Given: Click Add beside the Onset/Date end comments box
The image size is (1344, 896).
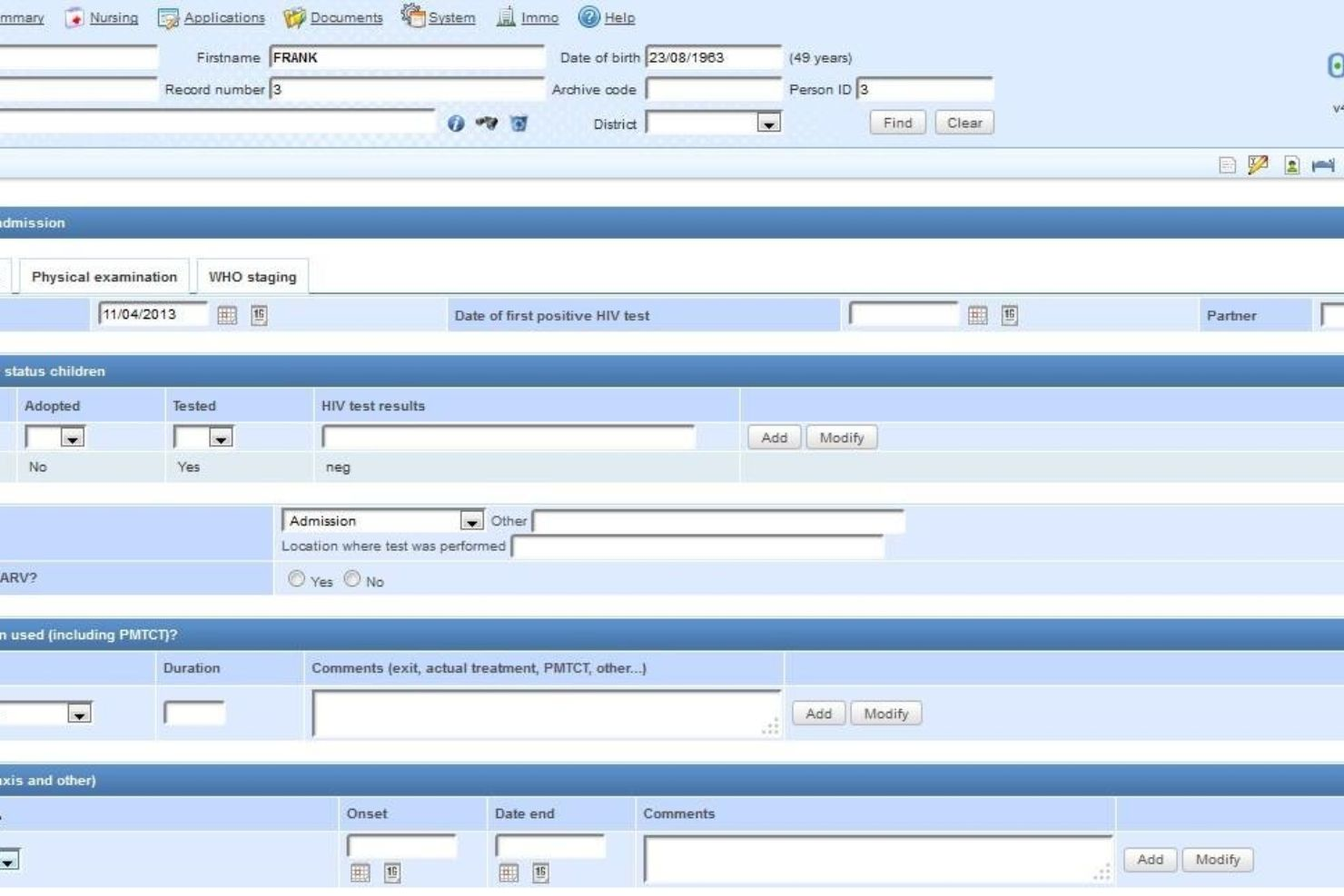Looking at the screenshot, I should tap(1150, 860).
